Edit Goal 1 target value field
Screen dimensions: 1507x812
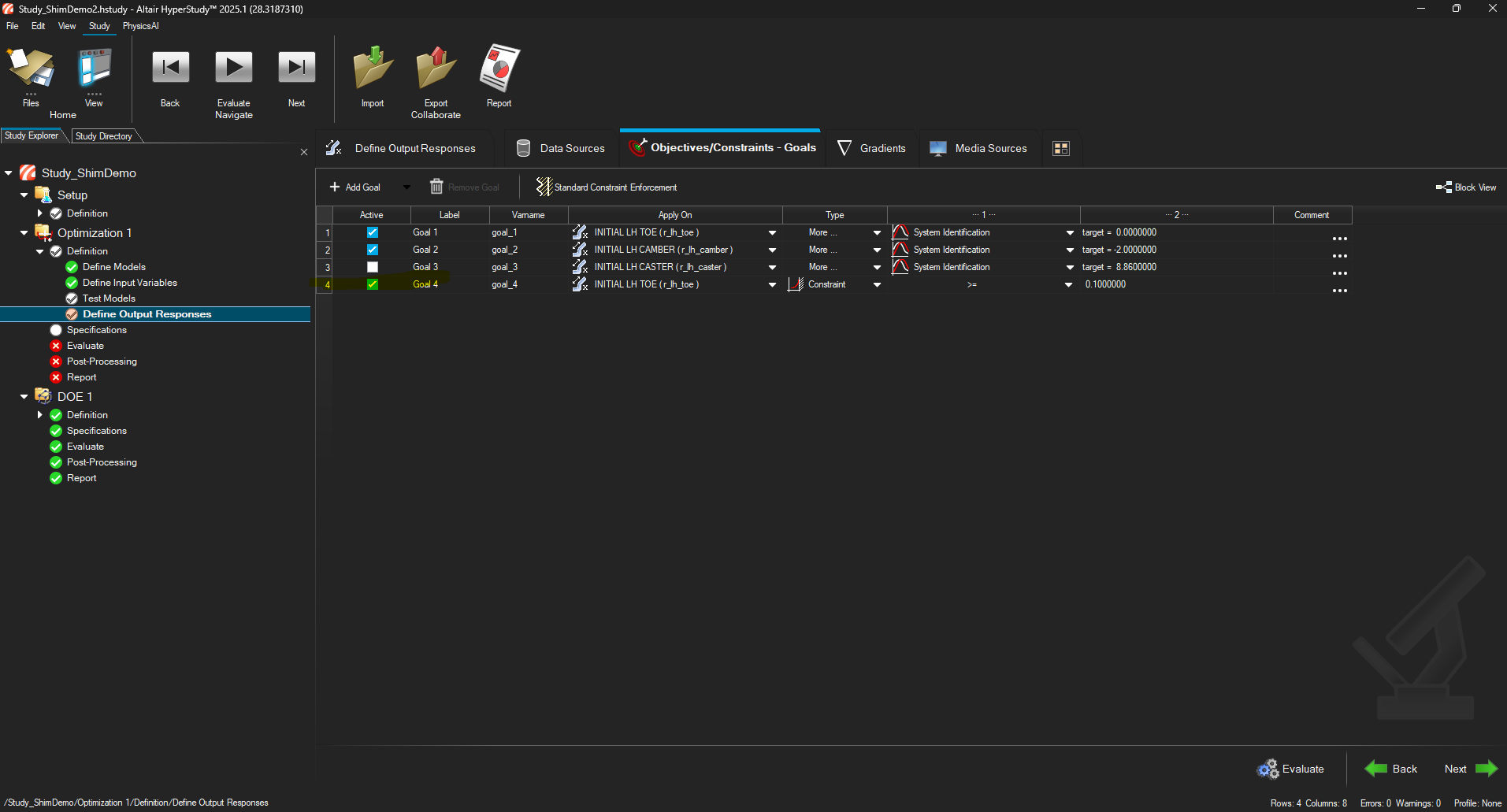coord(1177,232)
